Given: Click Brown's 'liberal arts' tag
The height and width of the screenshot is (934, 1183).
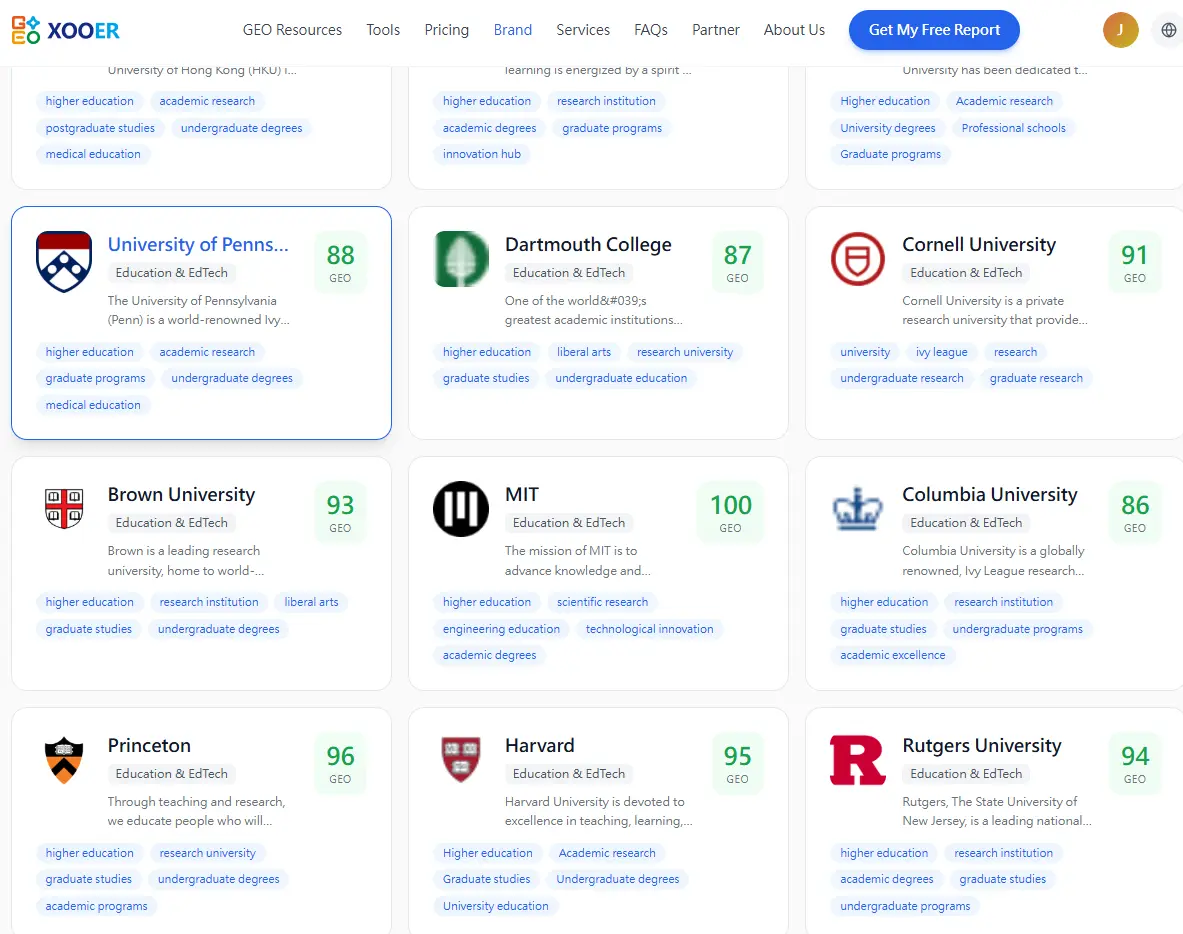Looking at the screenshot, I should 311,602.
